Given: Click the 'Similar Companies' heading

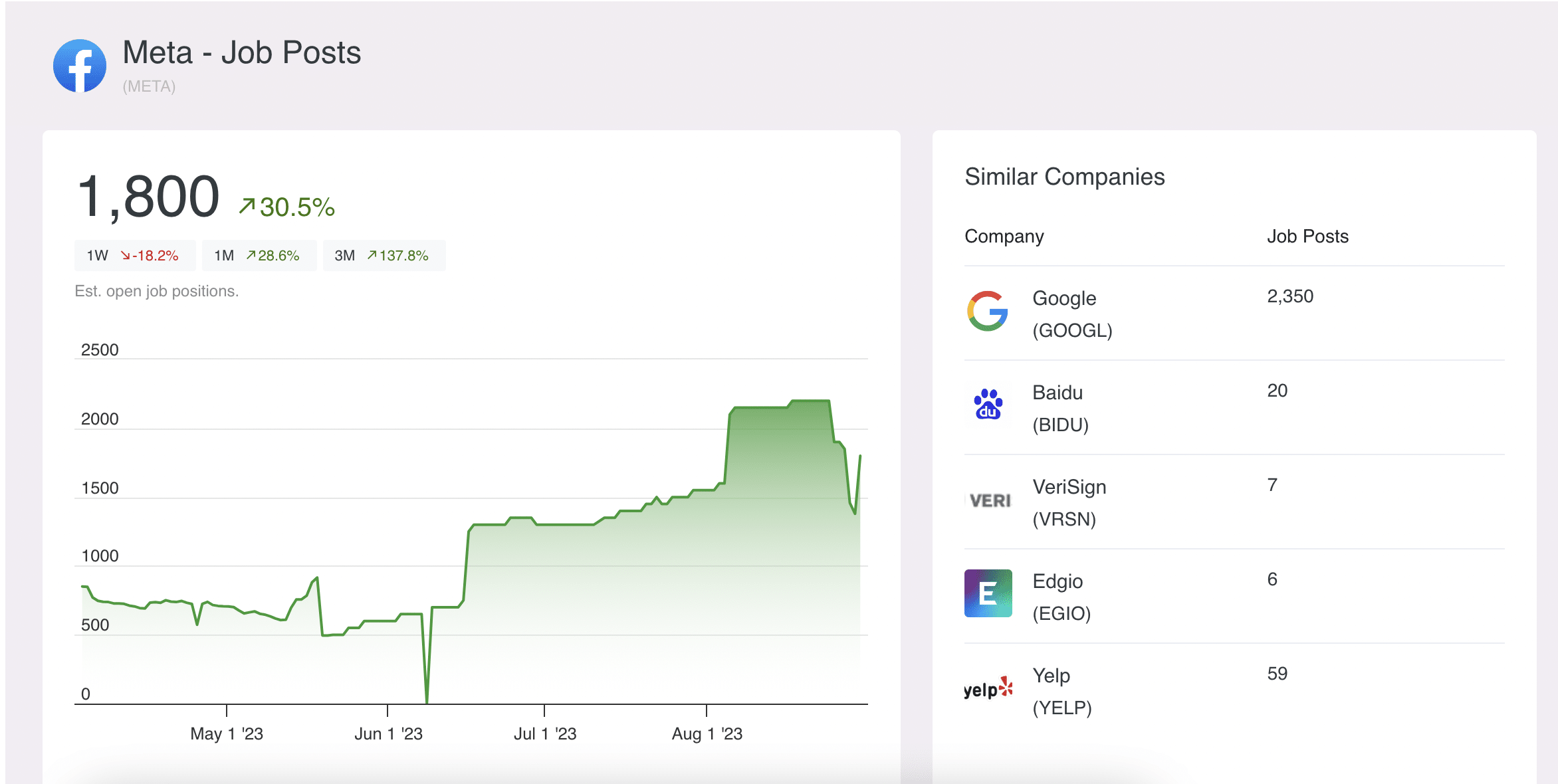Looking at the screenshot, I should pos(1065,177).
